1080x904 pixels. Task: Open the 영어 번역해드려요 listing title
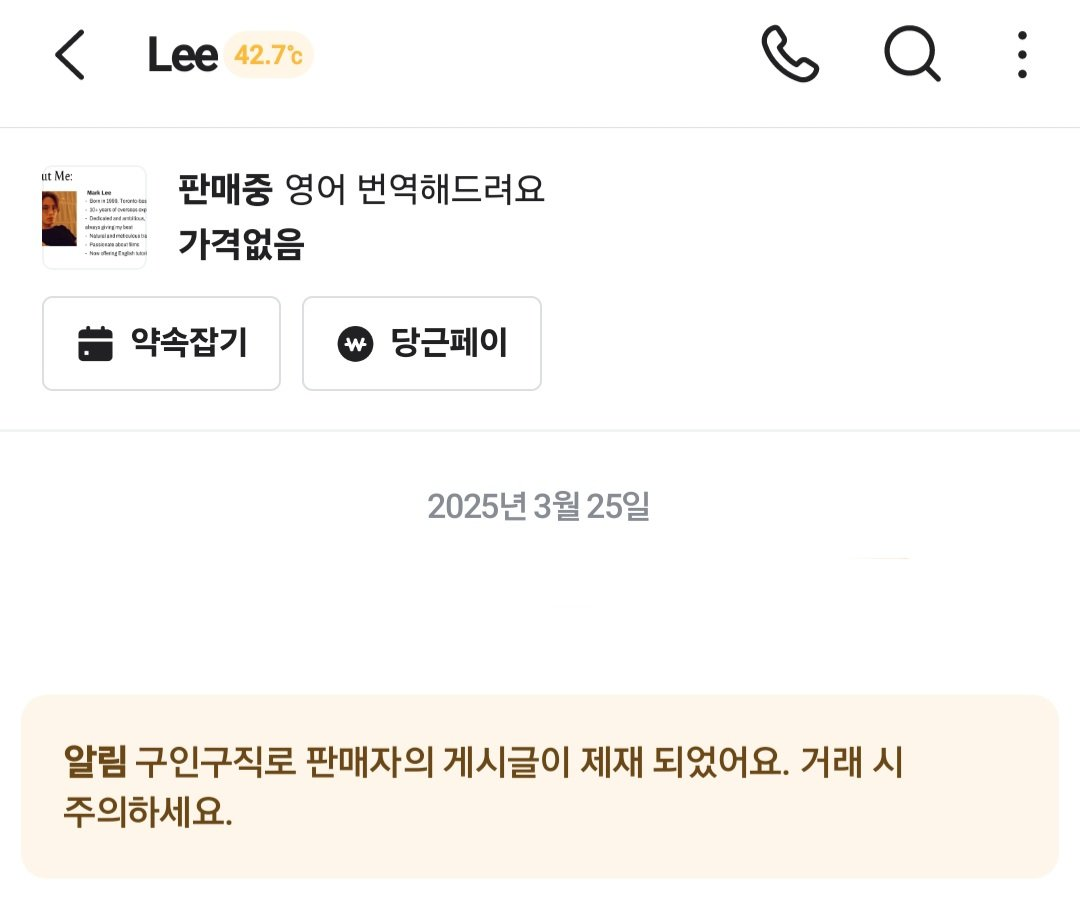tap(415, 189)
